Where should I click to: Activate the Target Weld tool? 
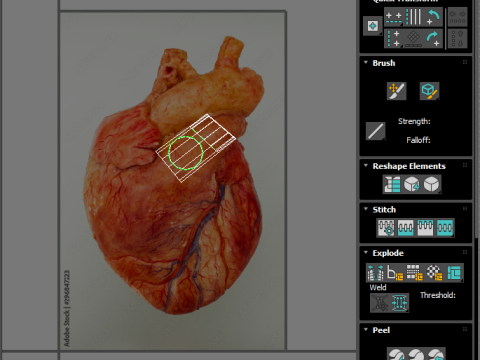(x=380, y=303)
